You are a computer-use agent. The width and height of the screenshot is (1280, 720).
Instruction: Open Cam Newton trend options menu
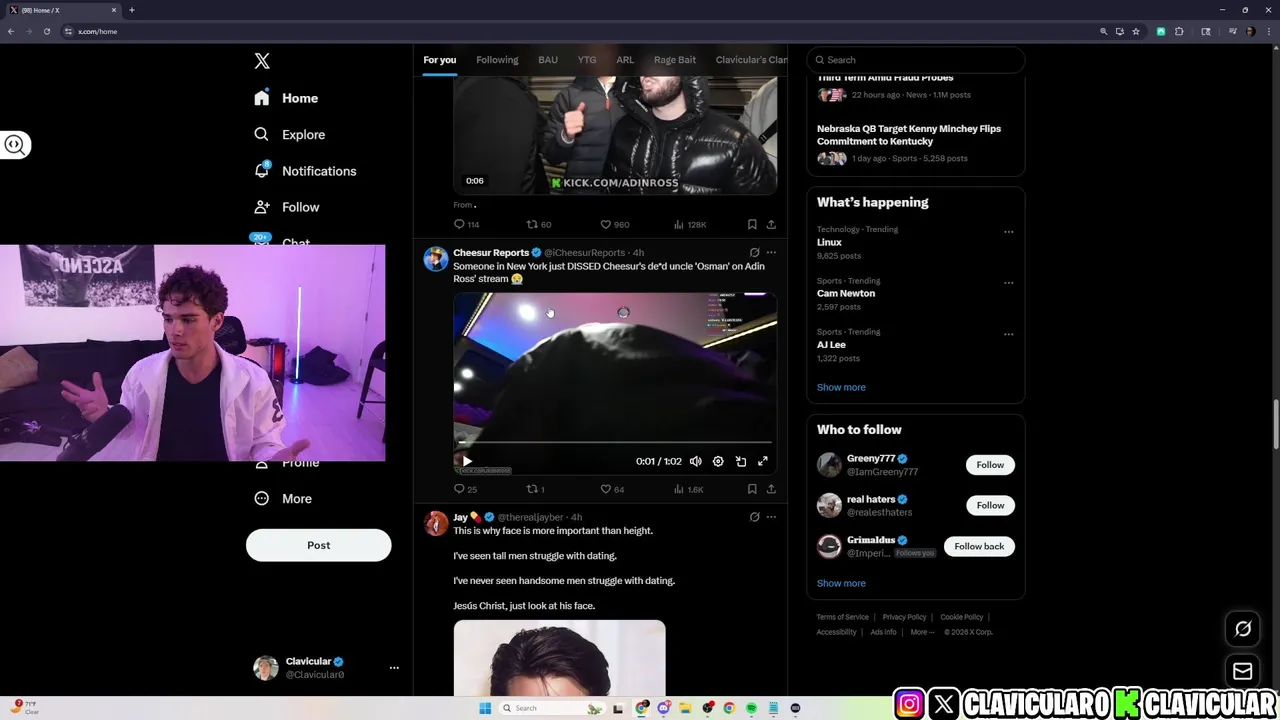(1008, 283)
